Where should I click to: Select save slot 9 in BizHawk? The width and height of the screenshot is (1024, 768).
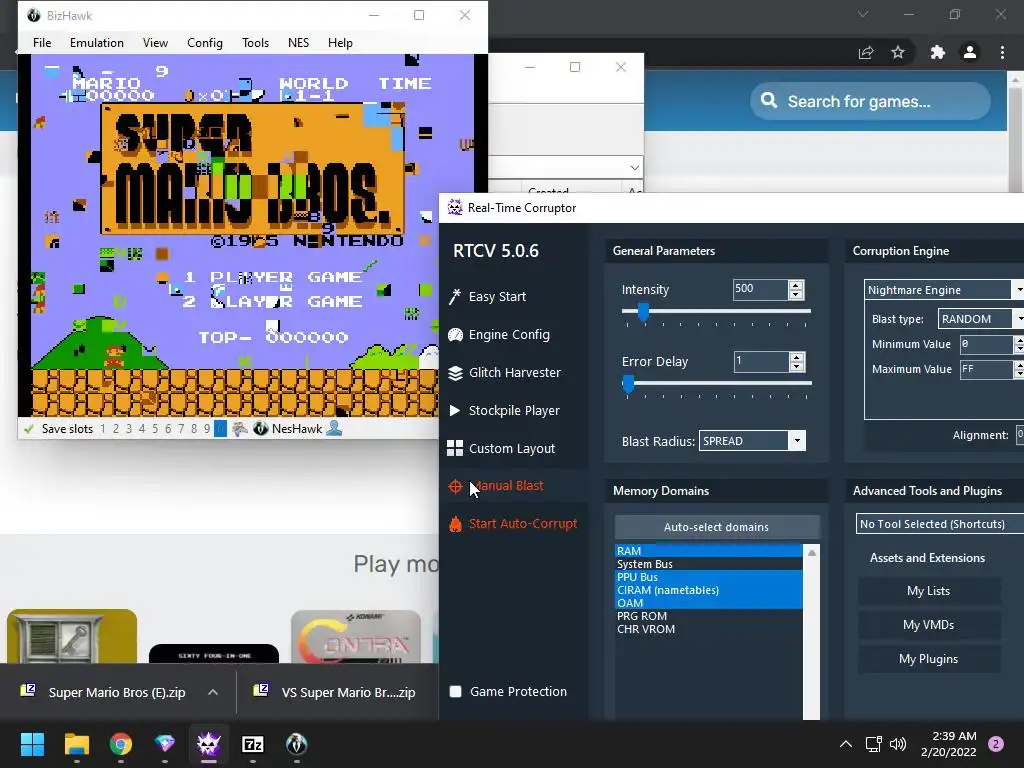pyautogui.click(x=207, y=429)
